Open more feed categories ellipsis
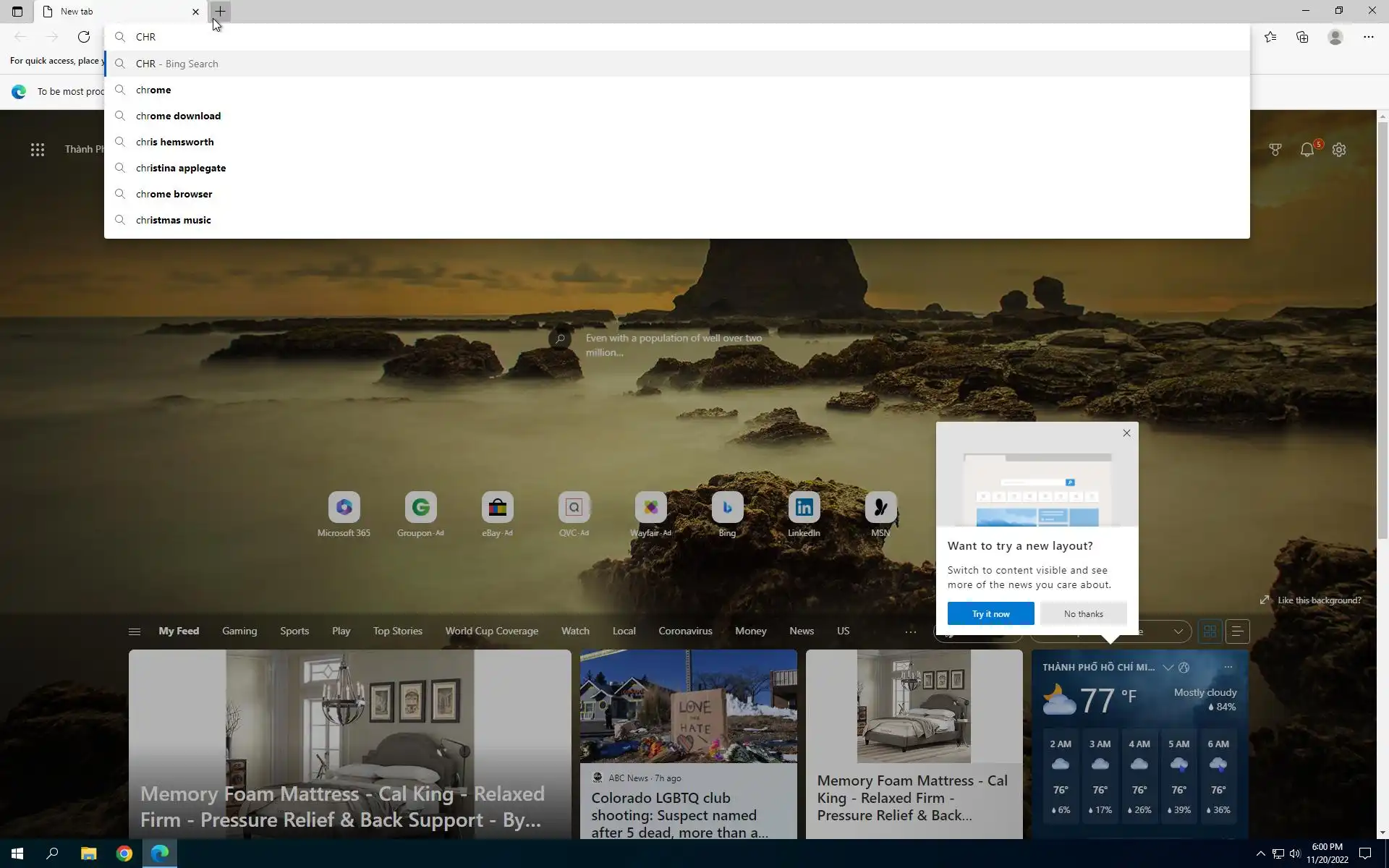 [911, 631]
